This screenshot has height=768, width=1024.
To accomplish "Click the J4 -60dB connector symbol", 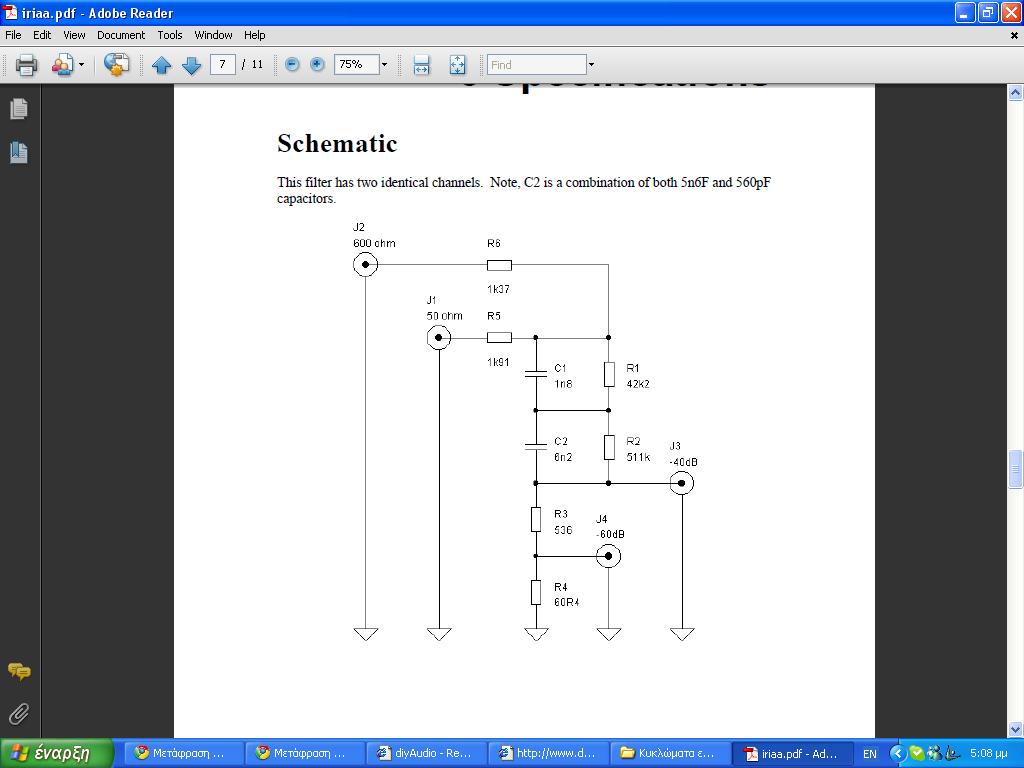I will (609, 556).
